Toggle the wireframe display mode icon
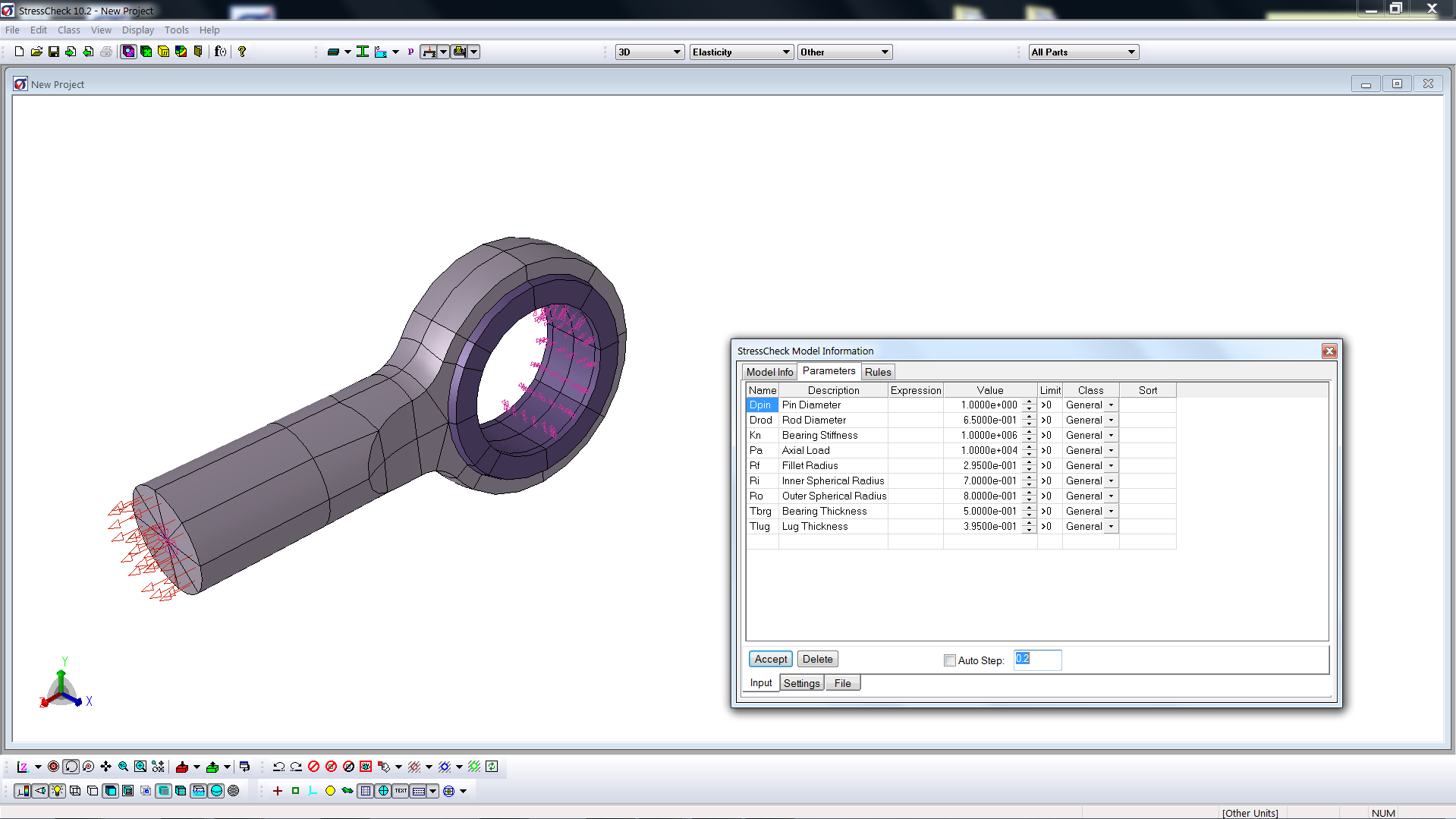Screen dimensions: 1456x819 [x=75, y=790]
